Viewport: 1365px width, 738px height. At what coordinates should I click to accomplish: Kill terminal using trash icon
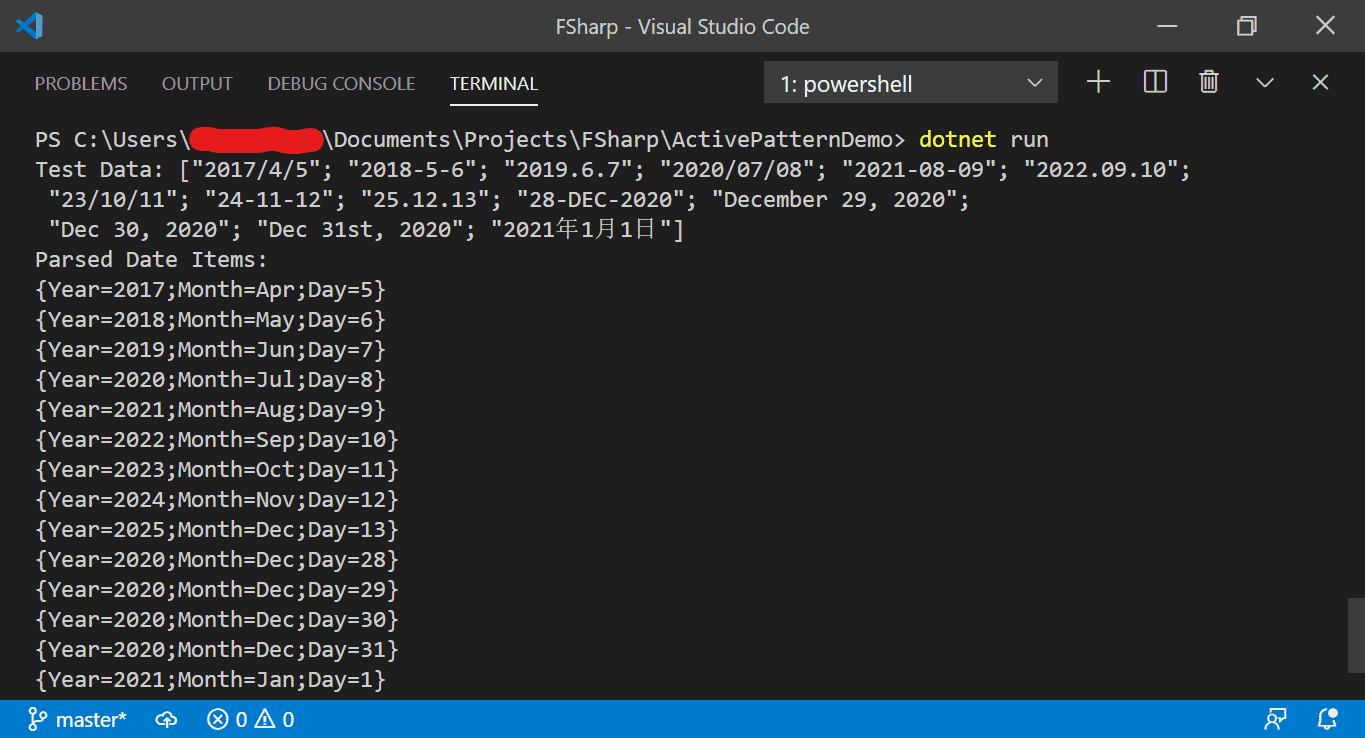[1209, 83]
